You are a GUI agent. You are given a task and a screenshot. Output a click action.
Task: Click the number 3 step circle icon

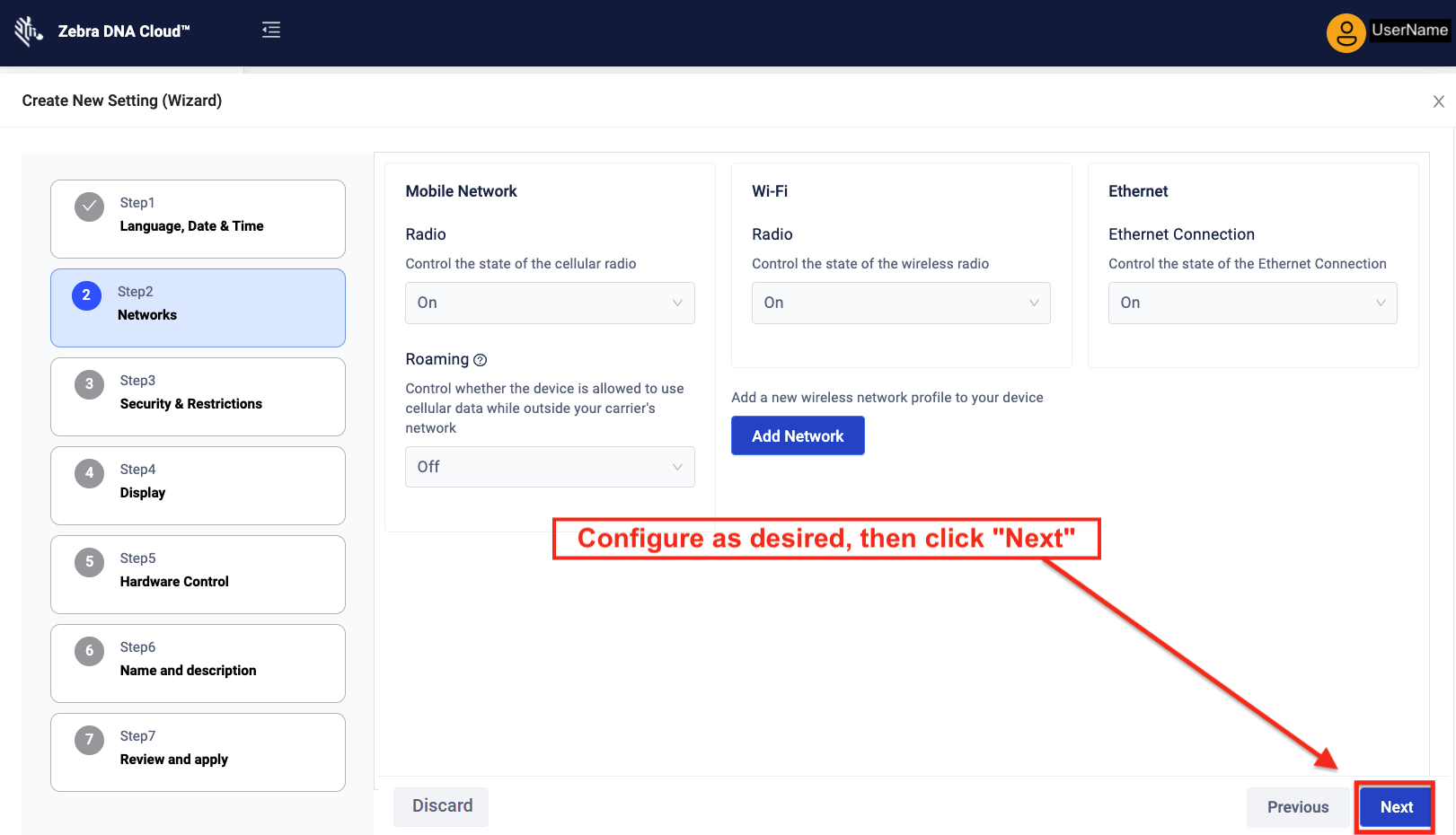89,384
